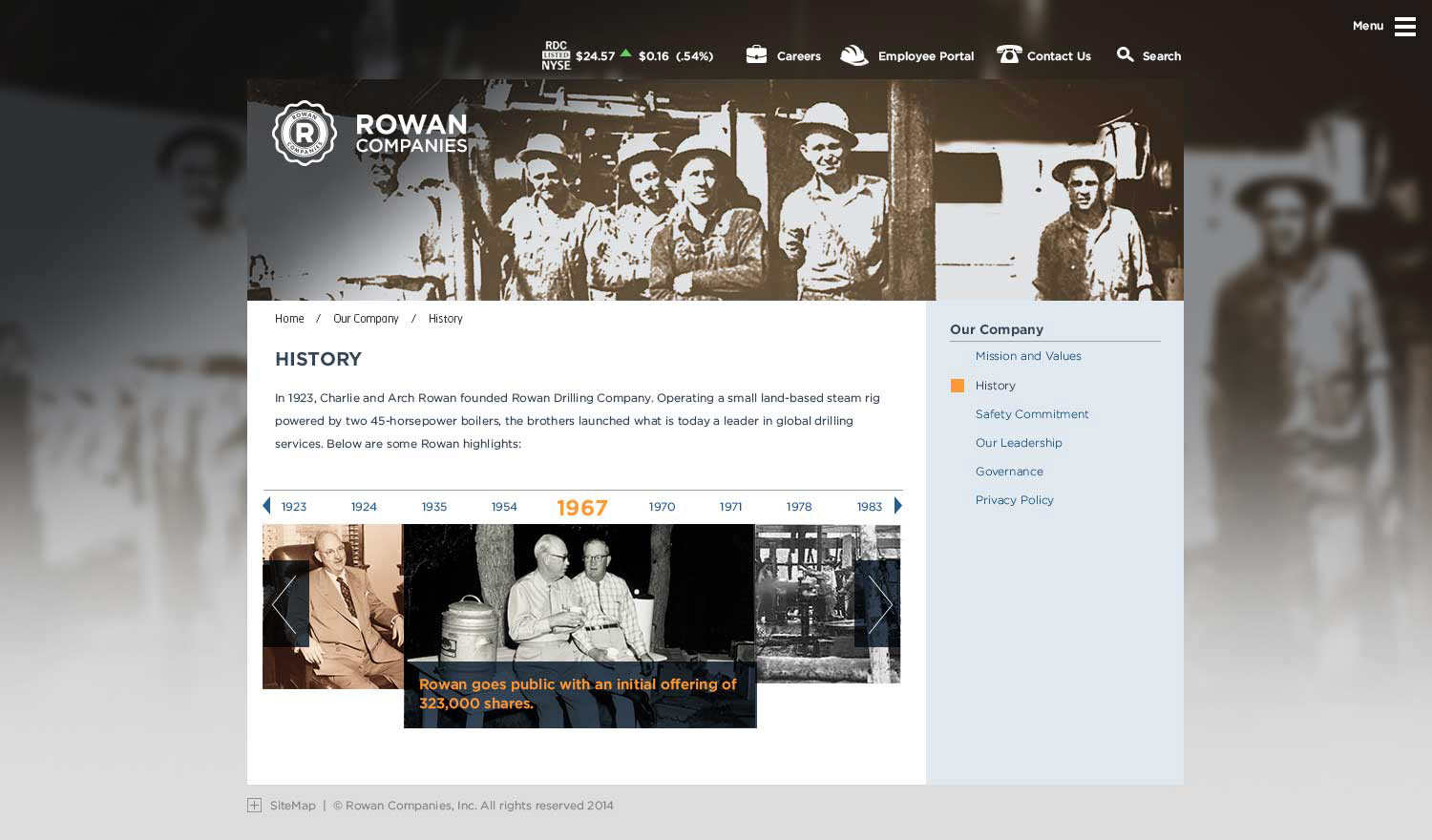Click the highlighted 1967 year

coord(582,508)
